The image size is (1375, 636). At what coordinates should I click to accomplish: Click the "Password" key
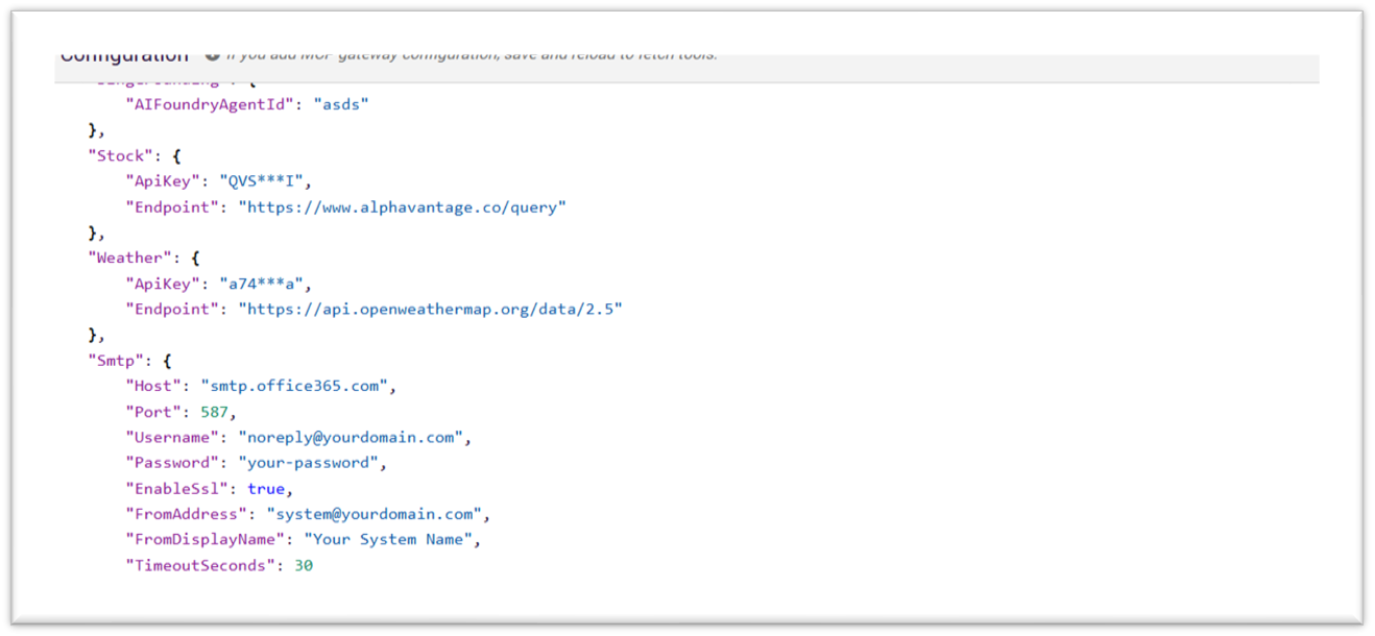(x=172, y=463)
